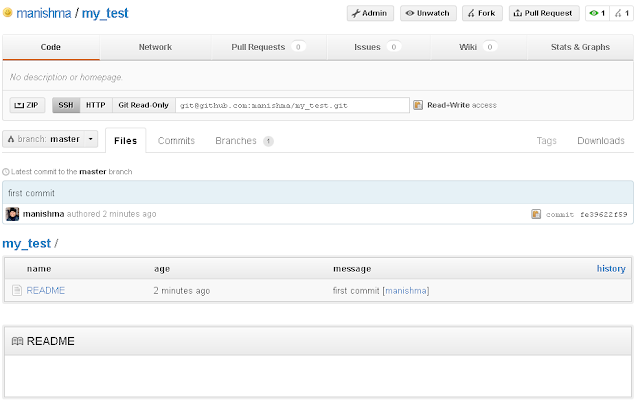The height and width of the screenshot is (411, 640).
Task: Expand the branch: master dropdown
Action: point(51,140)
